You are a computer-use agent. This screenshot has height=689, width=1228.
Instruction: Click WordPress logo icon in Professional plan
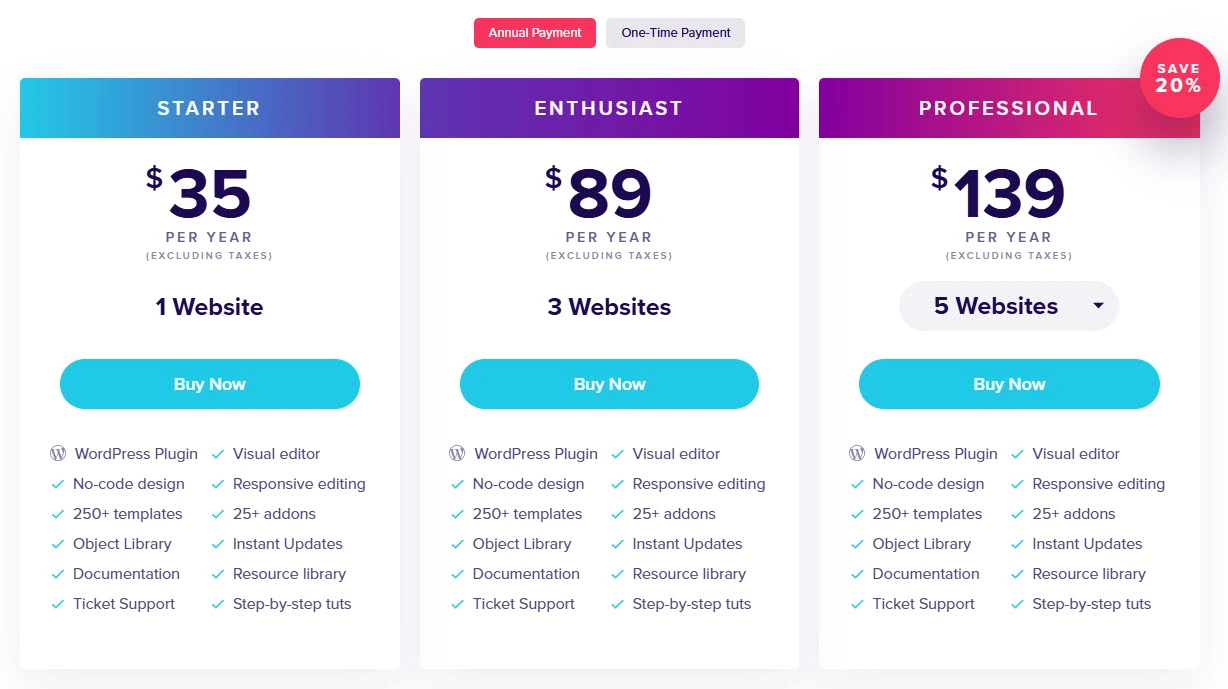tap(857, 454)
